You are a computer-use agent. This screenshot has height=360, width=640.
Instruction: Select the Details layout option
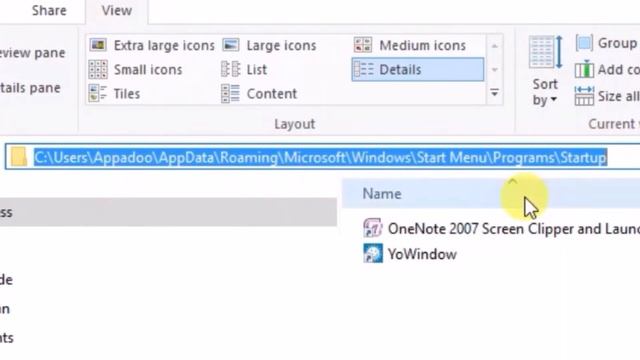418,69
